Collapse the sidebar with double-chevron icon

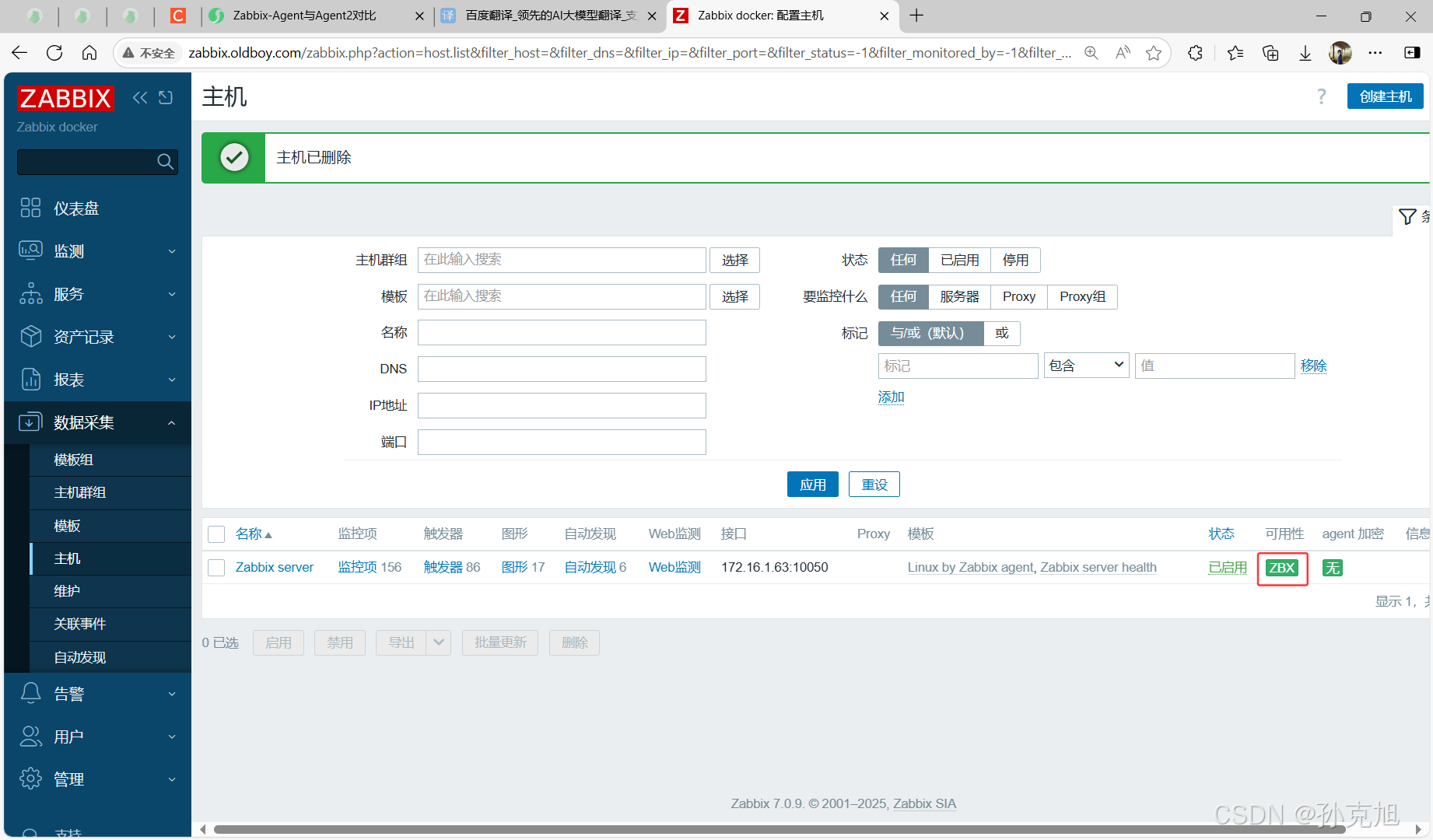(140, 97)
